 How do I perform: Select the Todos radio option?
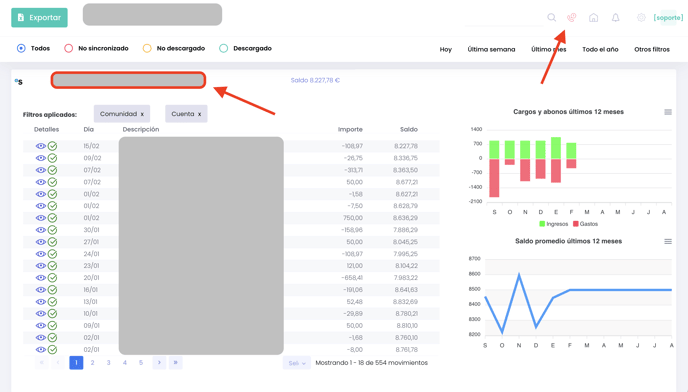tap(21, 48)
